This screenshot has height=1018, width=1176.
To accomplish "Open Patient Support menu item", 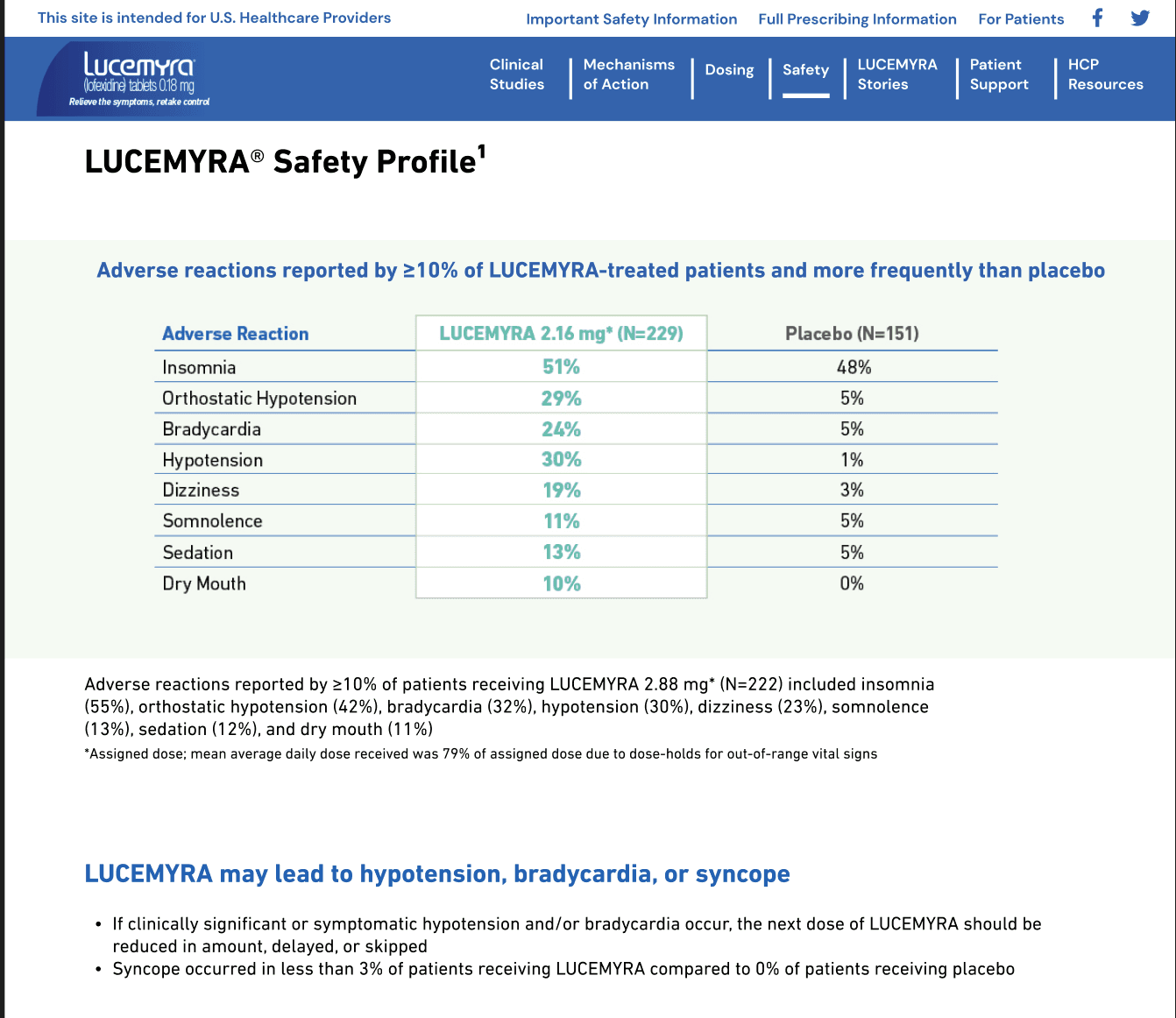I will (999, 74).
